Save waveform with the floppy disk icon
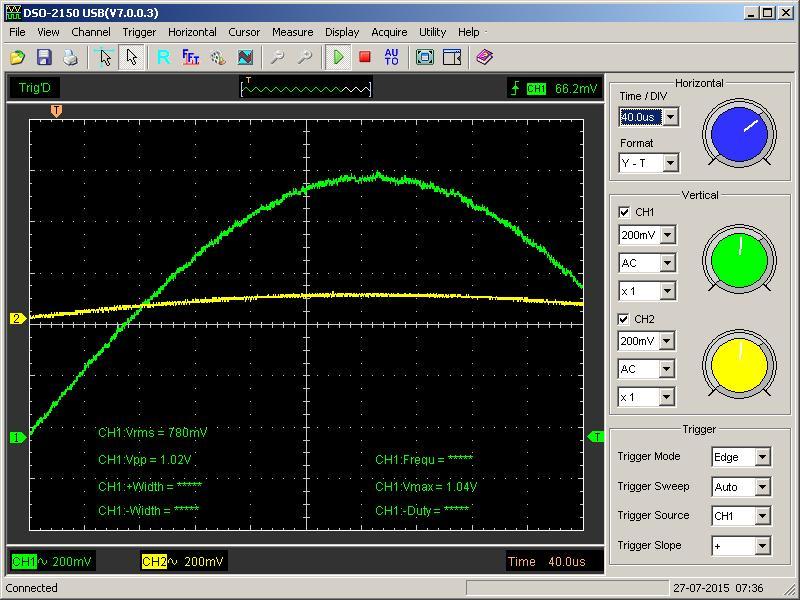 click(x=44, y=57)
